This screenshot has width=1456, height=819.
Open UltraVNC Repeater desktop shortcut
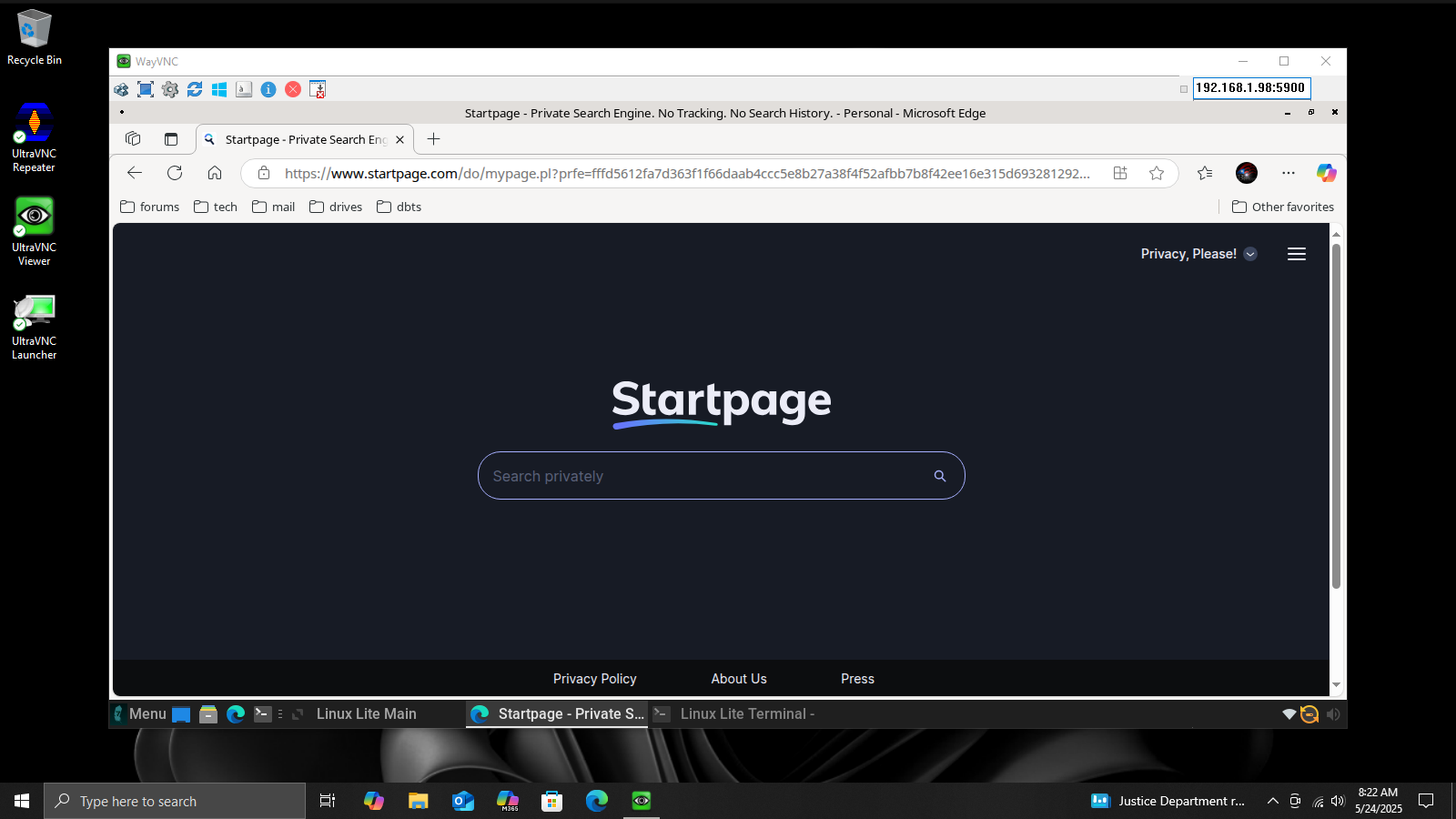coord(35,137)
